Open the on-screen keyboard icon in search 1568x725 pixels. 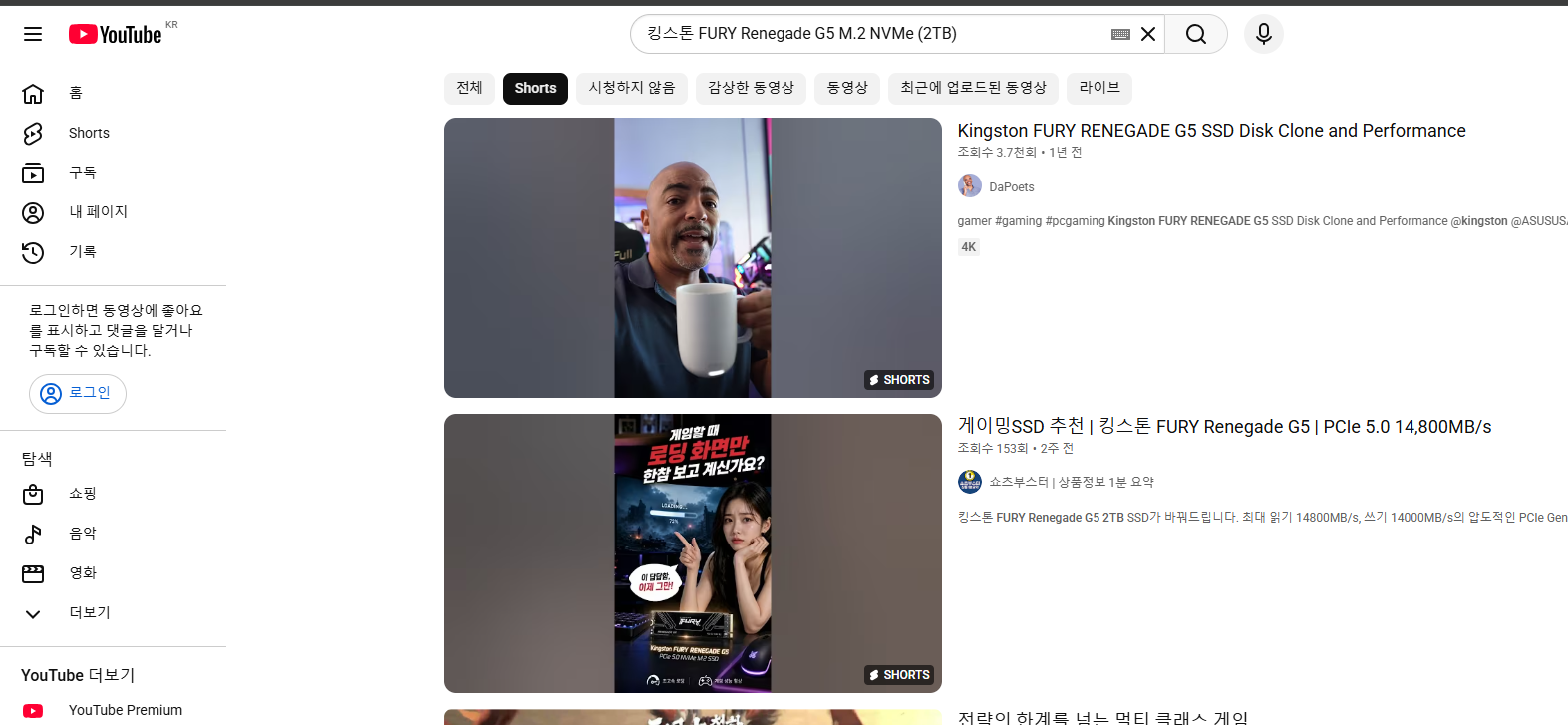click(1120, 34)
